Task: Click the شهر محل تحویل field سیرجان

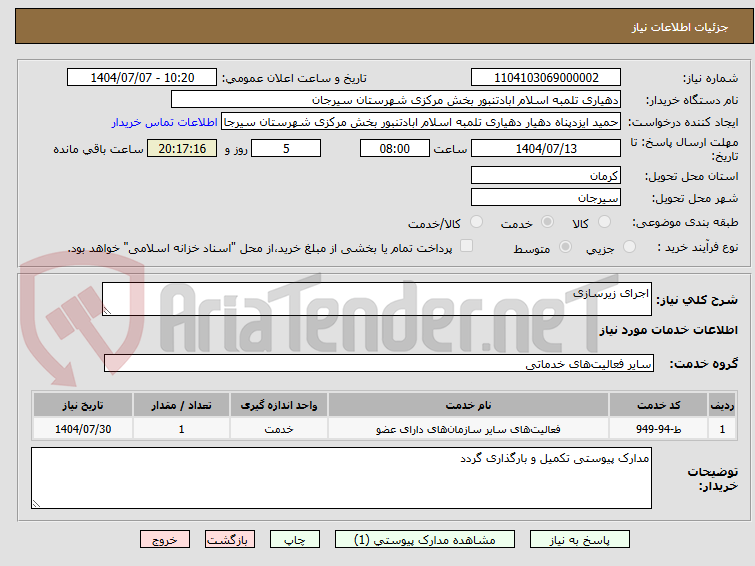Action: pyautogui.click(x=546, y=197)
